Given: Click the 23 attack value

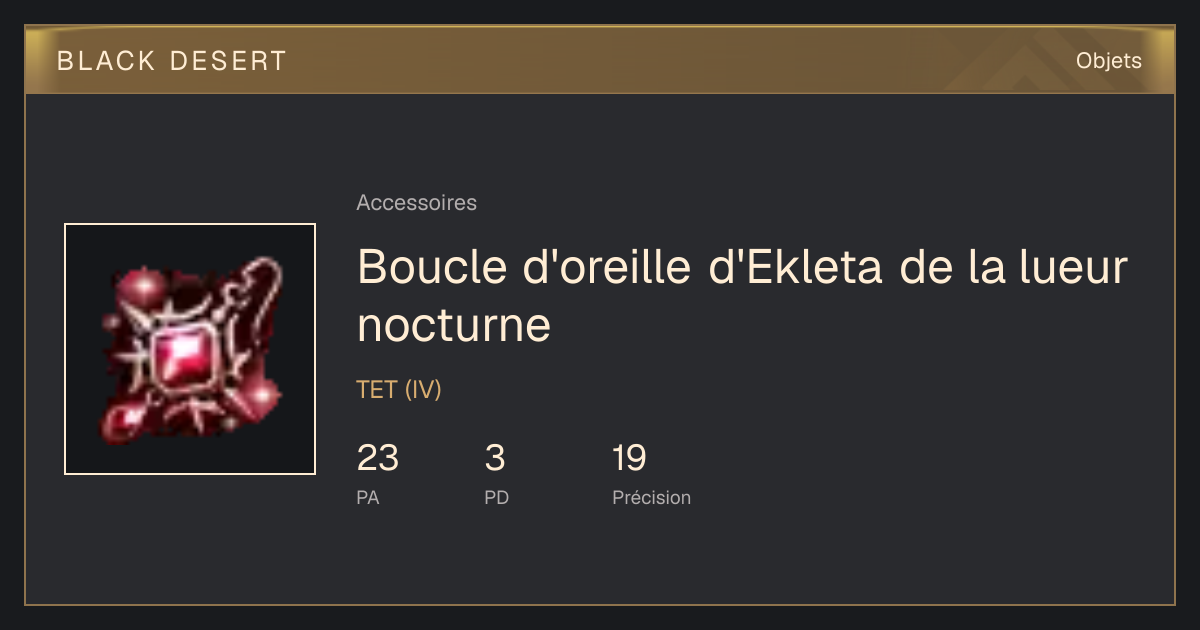Looking at the screenshot, I should pos(378,459).
